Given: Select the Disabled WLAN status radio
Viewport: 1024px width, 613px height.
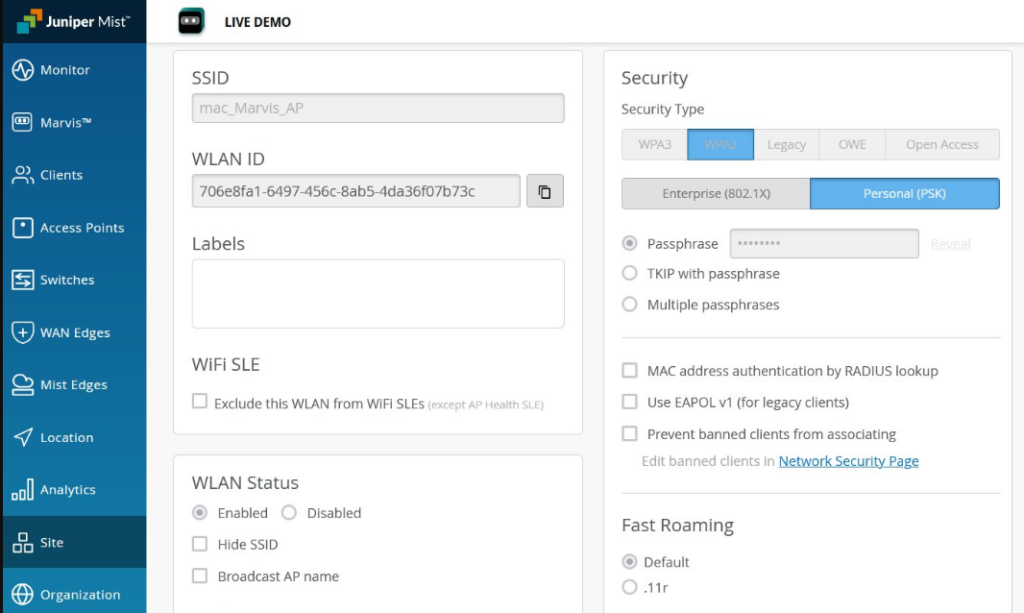Looking at the screenshot, I should click(289, 512).
